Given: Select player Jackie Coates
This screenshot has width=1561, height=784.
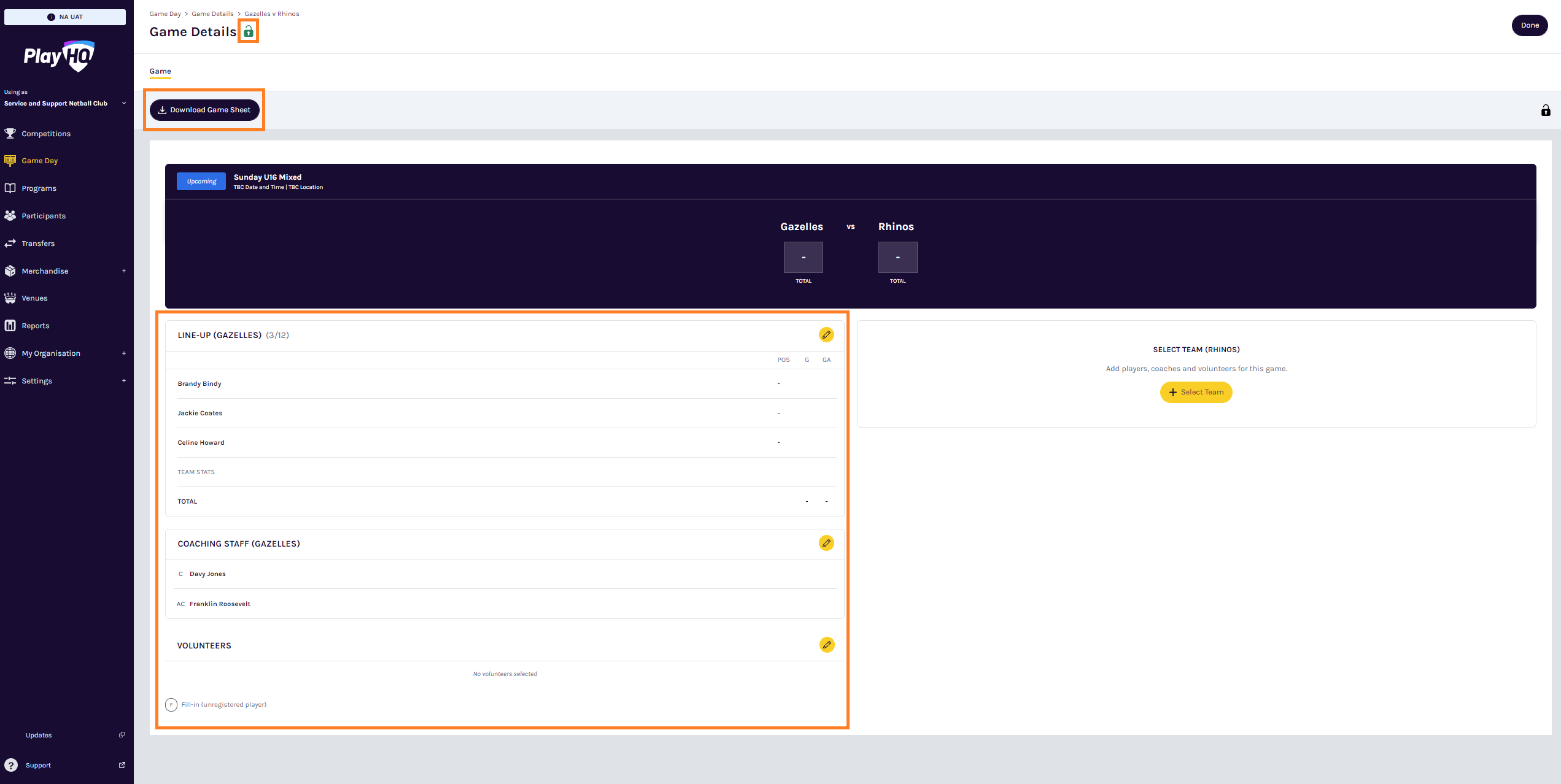Looking at the screenshot, I should 200,413.
